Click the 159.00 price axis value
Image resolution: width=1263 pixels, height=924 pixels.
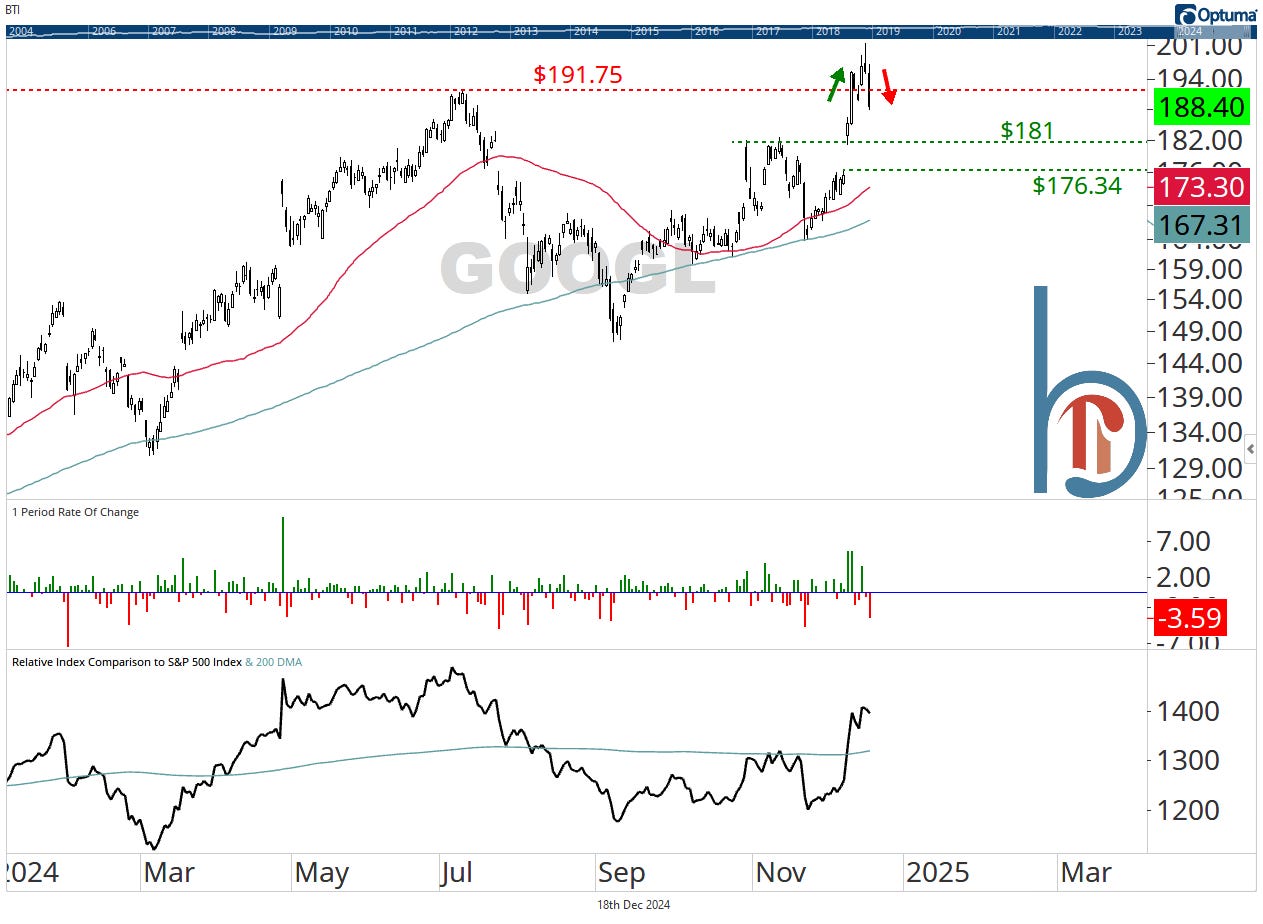[1198, 269]
